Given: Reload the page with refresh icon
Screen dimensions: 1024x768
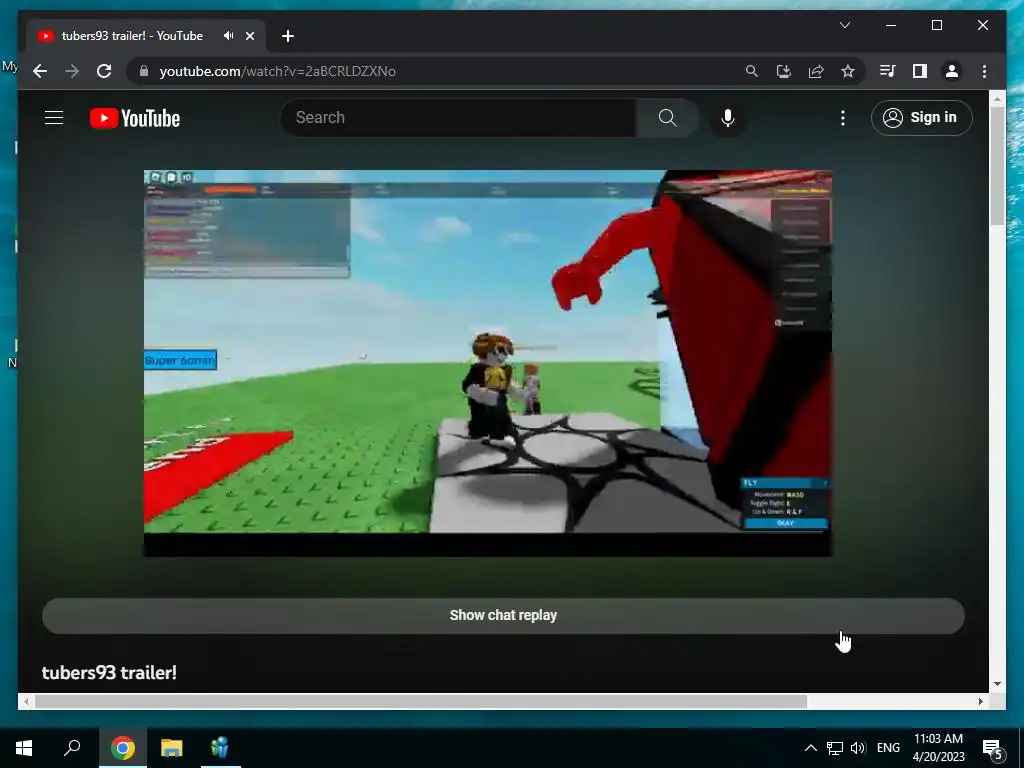Looking at the screenshot, I should (104, 71).
